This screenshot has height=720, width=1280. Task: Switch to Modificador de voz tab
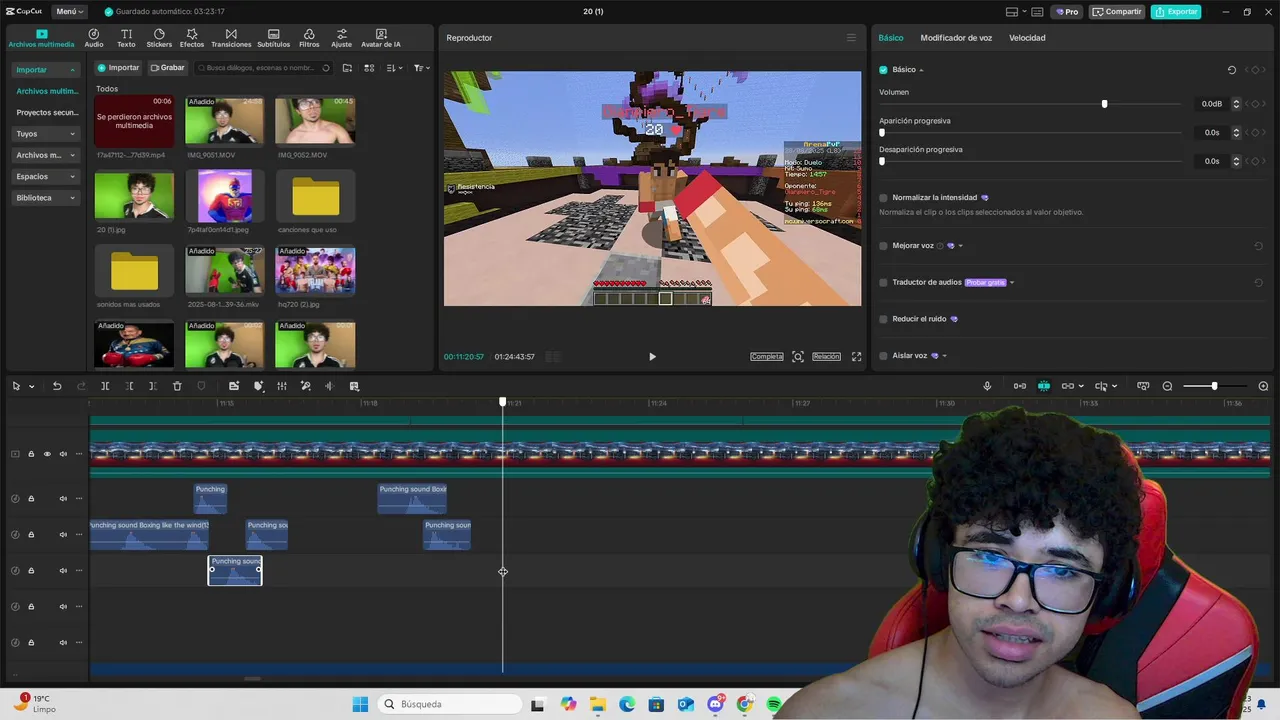pos(956,38)
